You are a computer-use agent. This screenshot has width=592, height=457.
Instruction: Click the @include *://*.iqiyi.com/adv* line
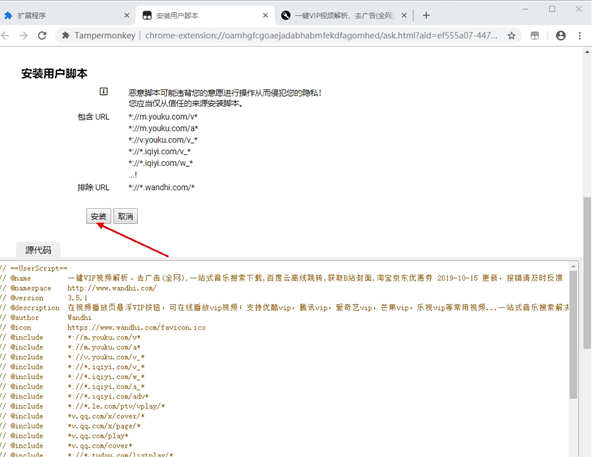point(74,396)
